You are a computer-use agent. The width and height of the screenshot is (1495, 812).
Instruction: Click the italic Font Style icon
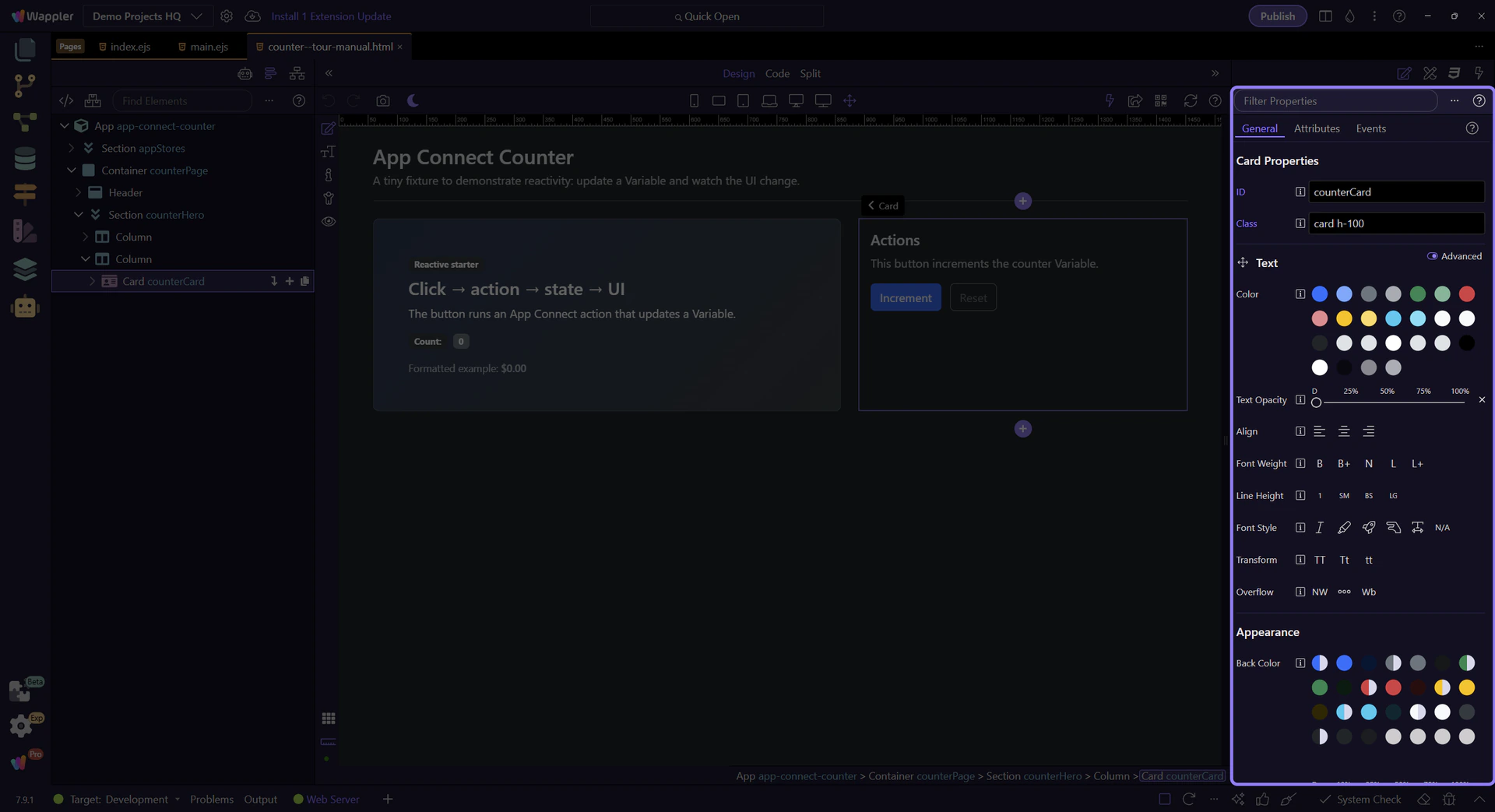tap(1319, 528)
